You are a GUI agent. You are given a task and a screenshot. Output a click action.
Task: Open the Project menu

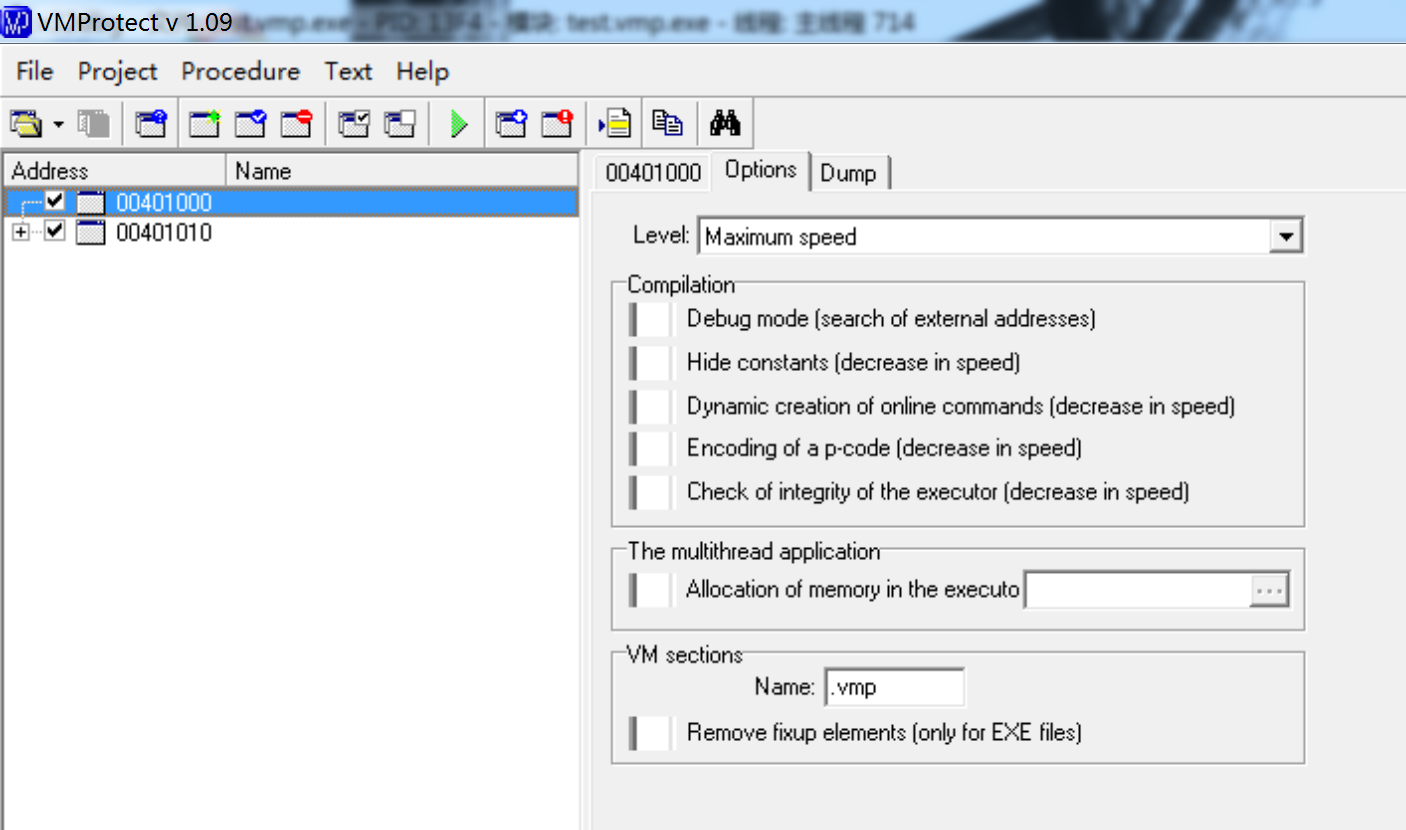118,72
